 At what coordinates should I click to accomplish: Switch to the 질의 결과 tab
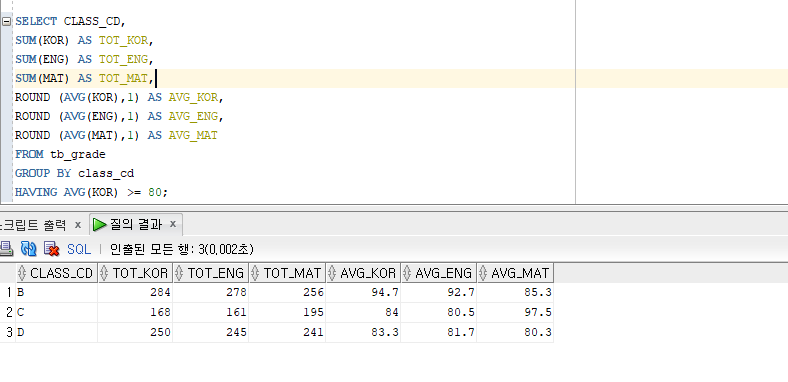pos(136,225)
